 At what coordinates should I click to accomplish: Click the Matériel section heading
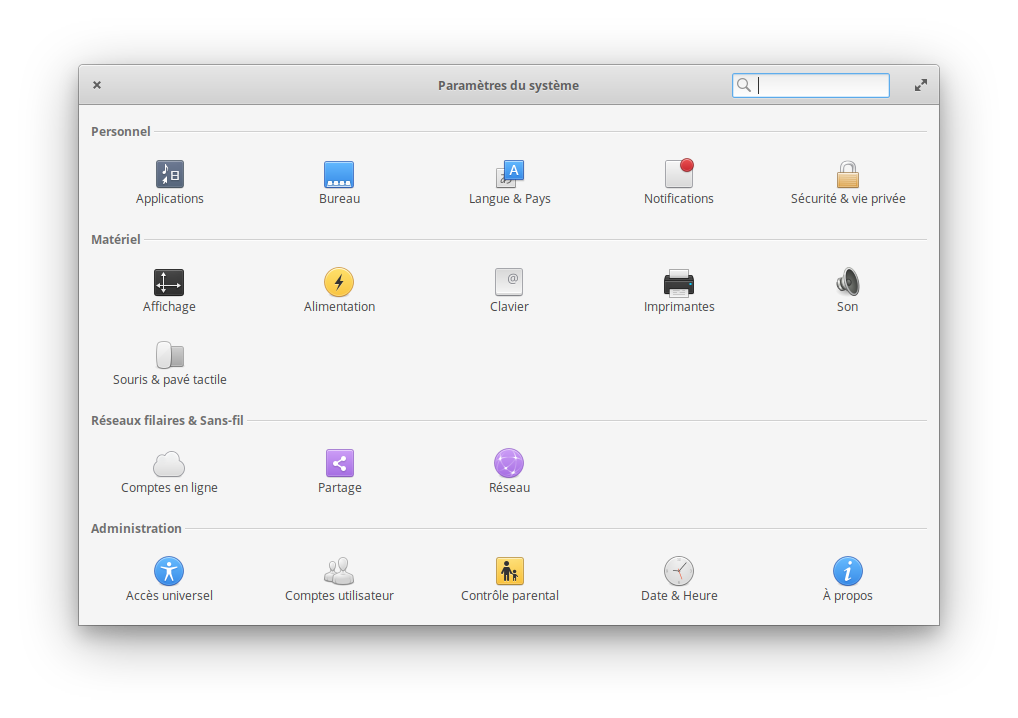(116, 240)
